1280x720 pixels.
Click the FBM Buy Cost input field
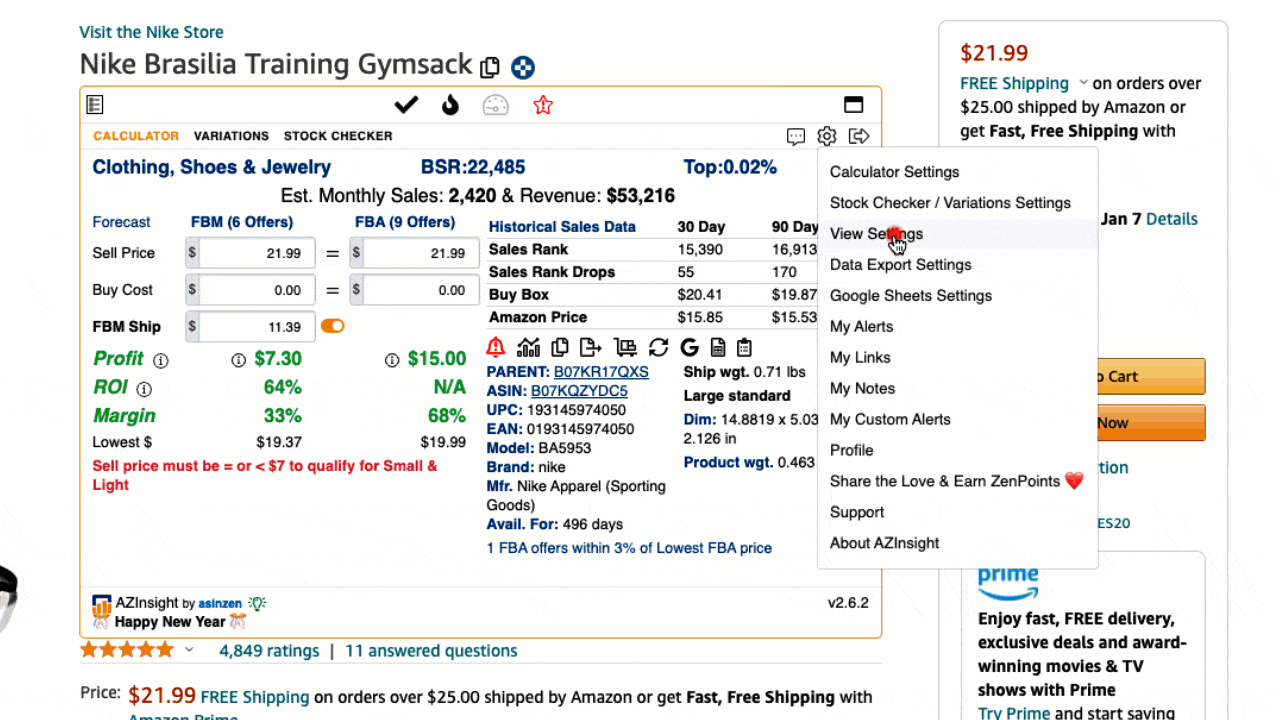(257, 290)
